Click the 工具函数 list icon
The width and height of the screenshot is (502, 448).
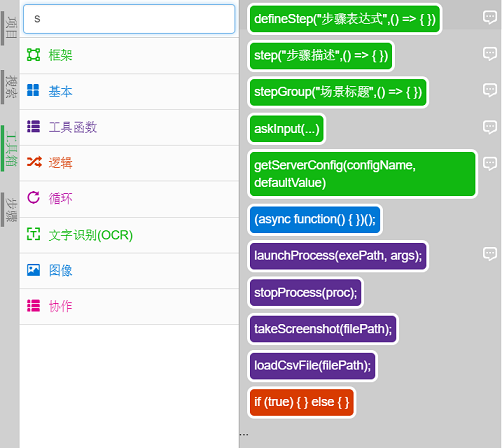click(33, 126)
